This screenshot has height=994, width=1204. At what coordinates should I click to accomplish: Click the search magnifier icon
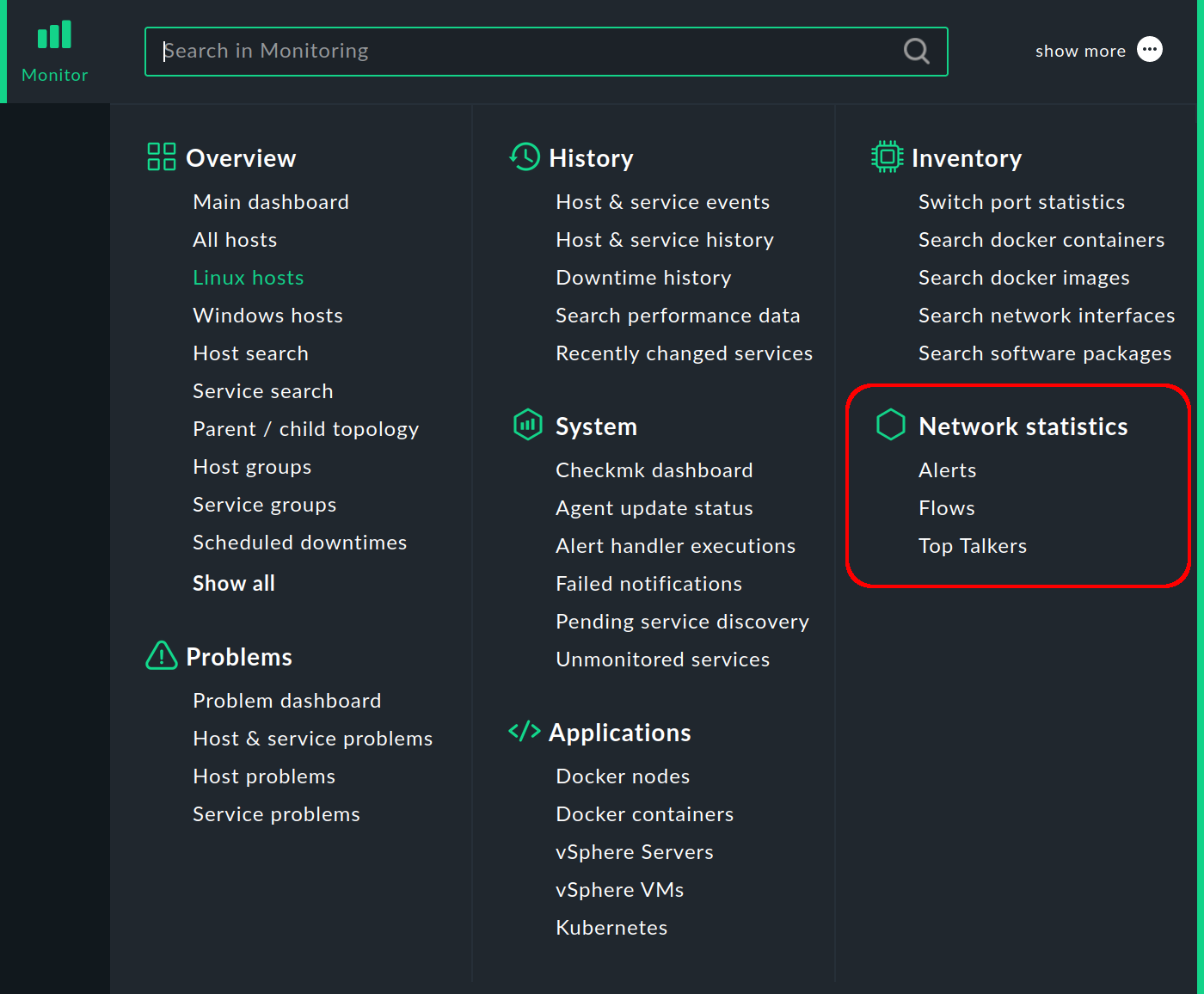(915, 51)
